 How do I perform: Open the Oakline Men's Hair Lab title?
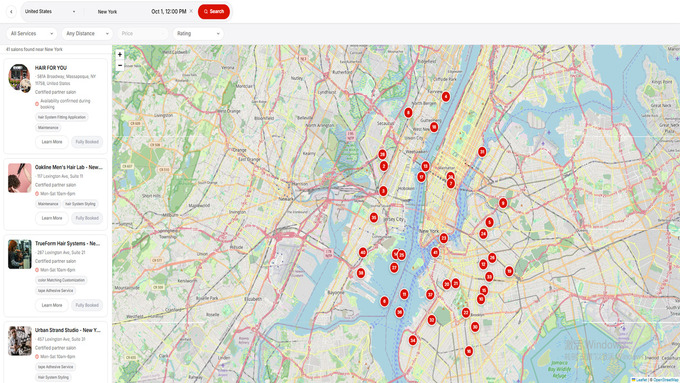[69, 167]
